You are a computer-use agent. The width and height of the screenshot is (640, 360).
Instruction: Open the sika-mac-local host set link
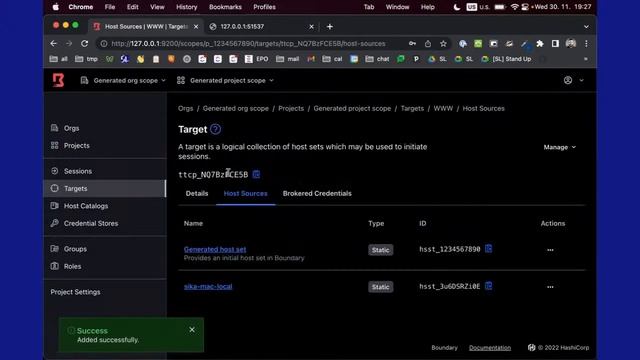(x=208, y=286)
